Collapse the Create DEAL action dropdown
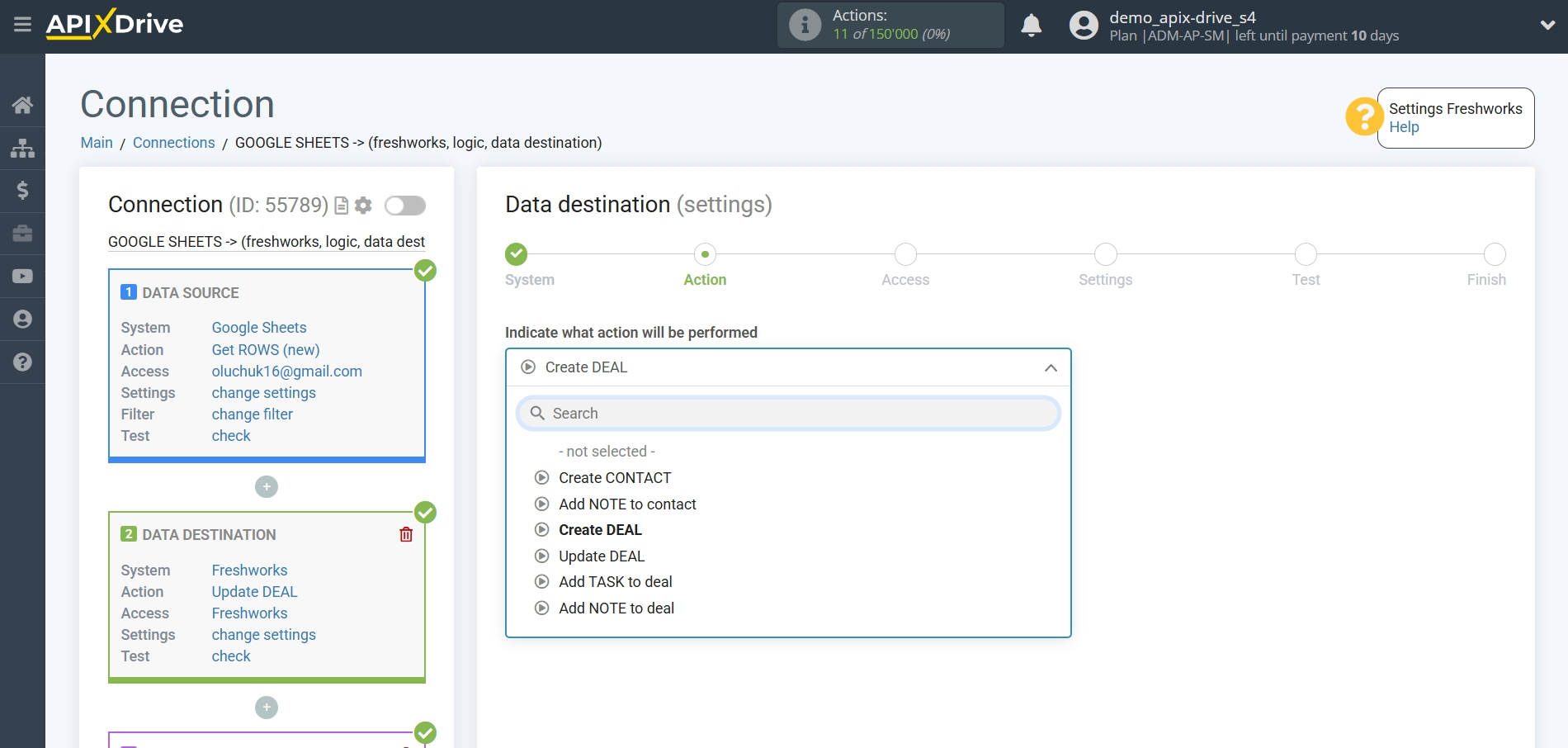Image resolution: width=1568 pixels, height=748 pixels. click(788, 367)
